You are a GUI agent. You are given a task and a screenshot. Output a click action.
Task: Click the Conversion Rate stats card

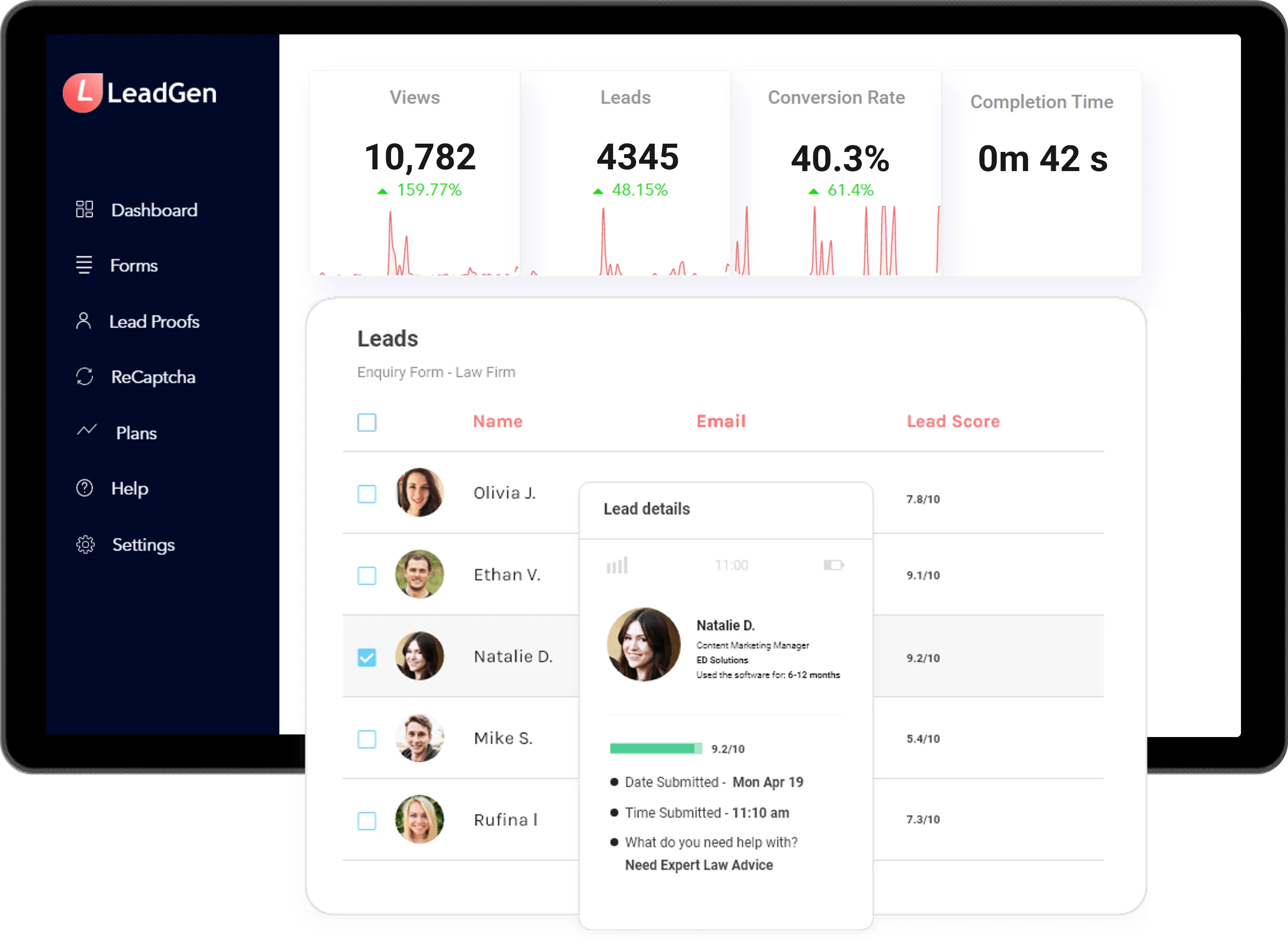(836, 172)
